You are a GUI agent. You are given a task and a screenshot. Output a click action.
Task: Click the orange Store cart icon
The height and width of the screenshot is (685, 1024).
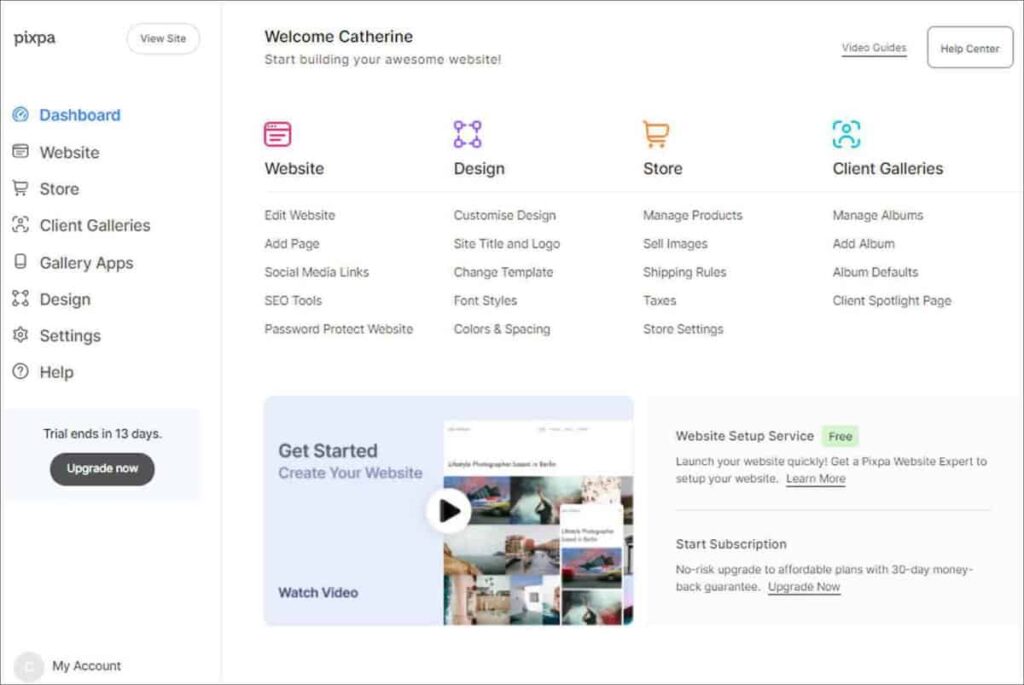(x=657, y=132)
